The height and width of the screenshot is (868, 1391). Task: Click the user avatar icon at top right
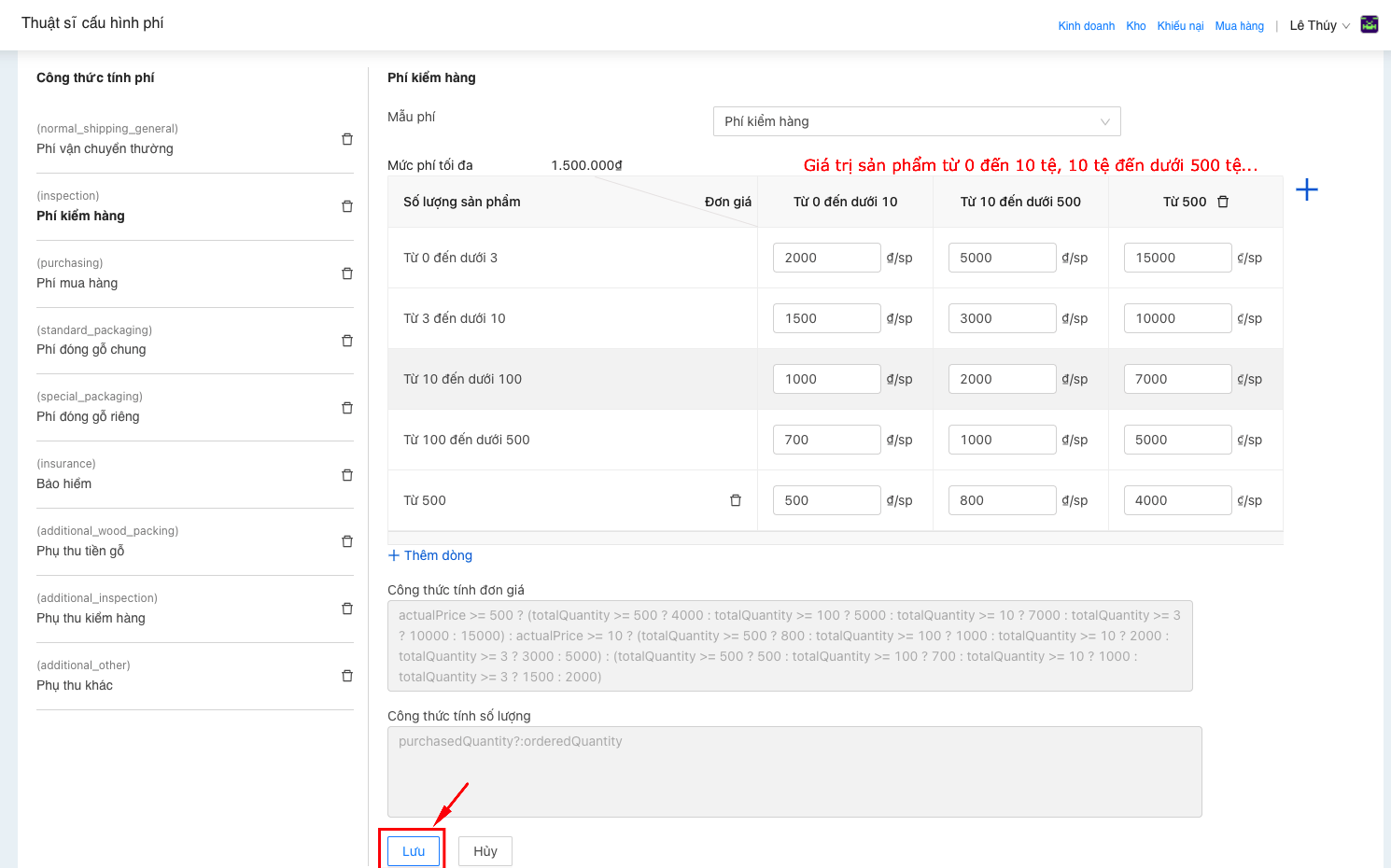(1370, 25)
